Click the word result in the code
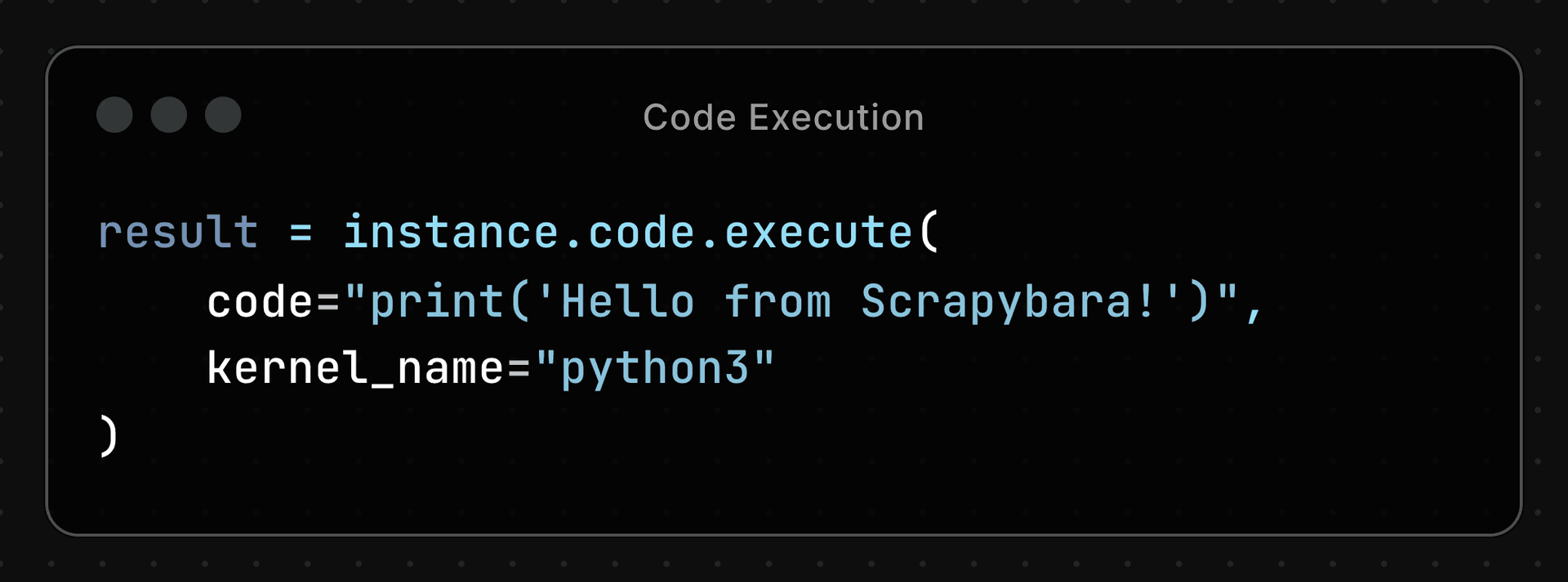 coord(178,233)
